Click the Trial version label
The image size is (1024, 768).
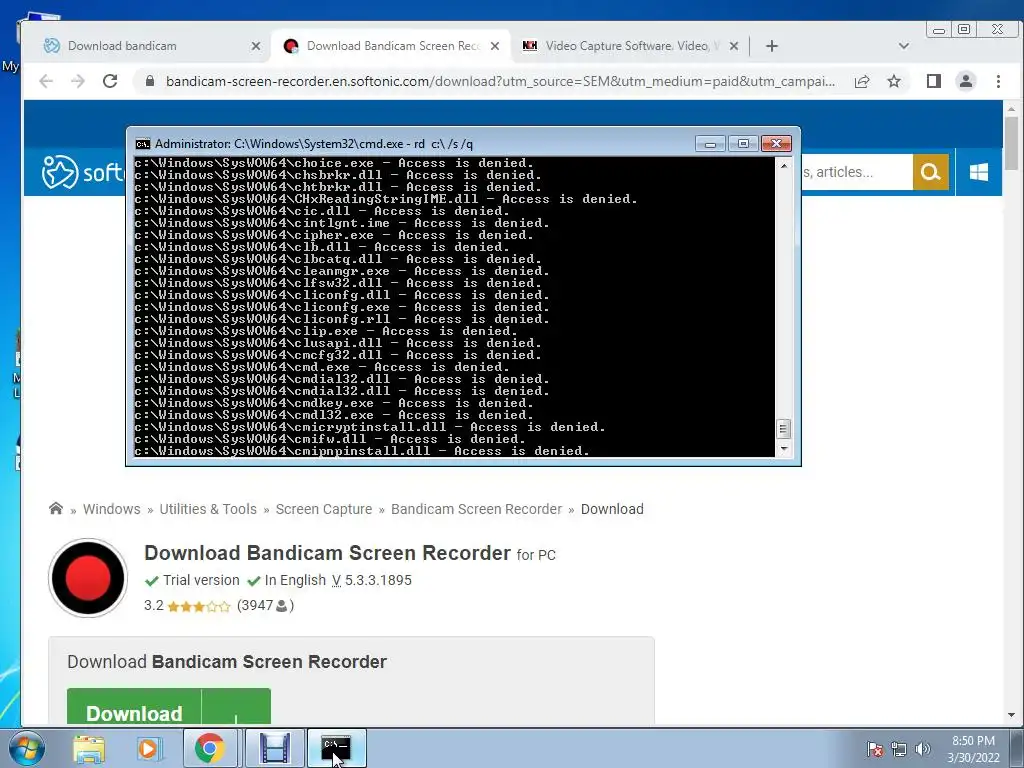pyautogui.click(x=201, y=580)
